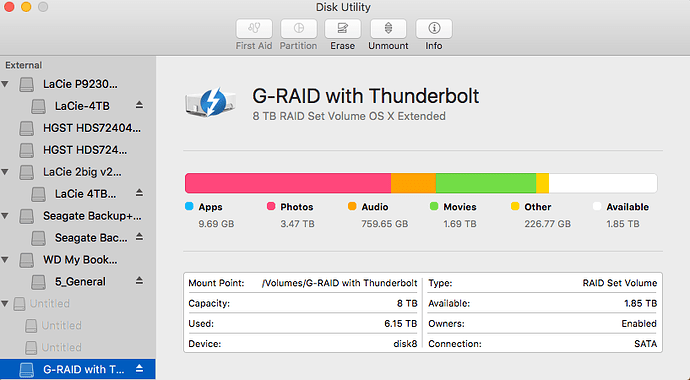
Task: Eject the 5_General volume
Action: tap(139, 281)
